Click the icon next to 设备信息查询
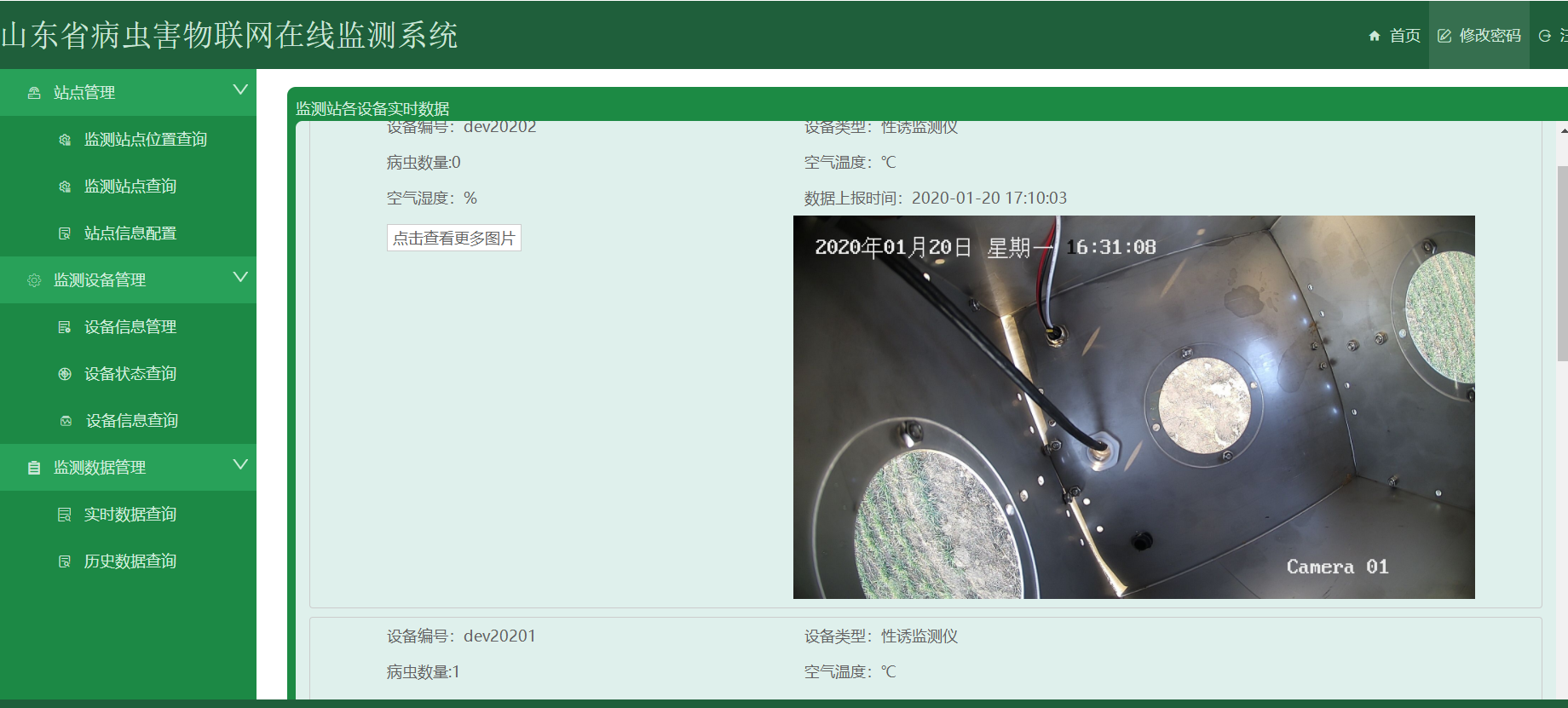Image resolution: width=1568 pixels, height=708 pixels. (x=66, y=421)
